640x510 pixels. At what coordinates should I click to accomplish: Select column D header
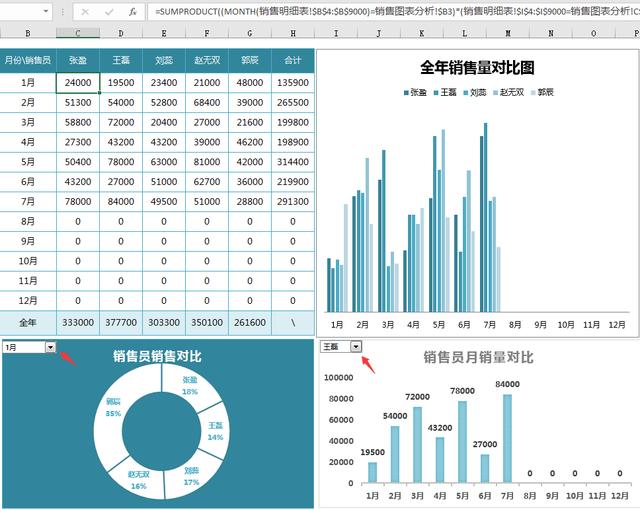tap(121, 33)
